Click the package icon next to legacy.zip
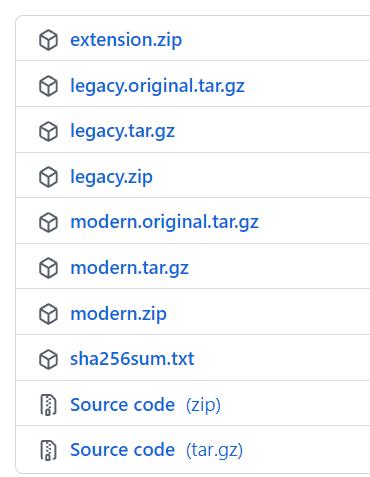This screenshot has height=477, width=370. (49, 177)
